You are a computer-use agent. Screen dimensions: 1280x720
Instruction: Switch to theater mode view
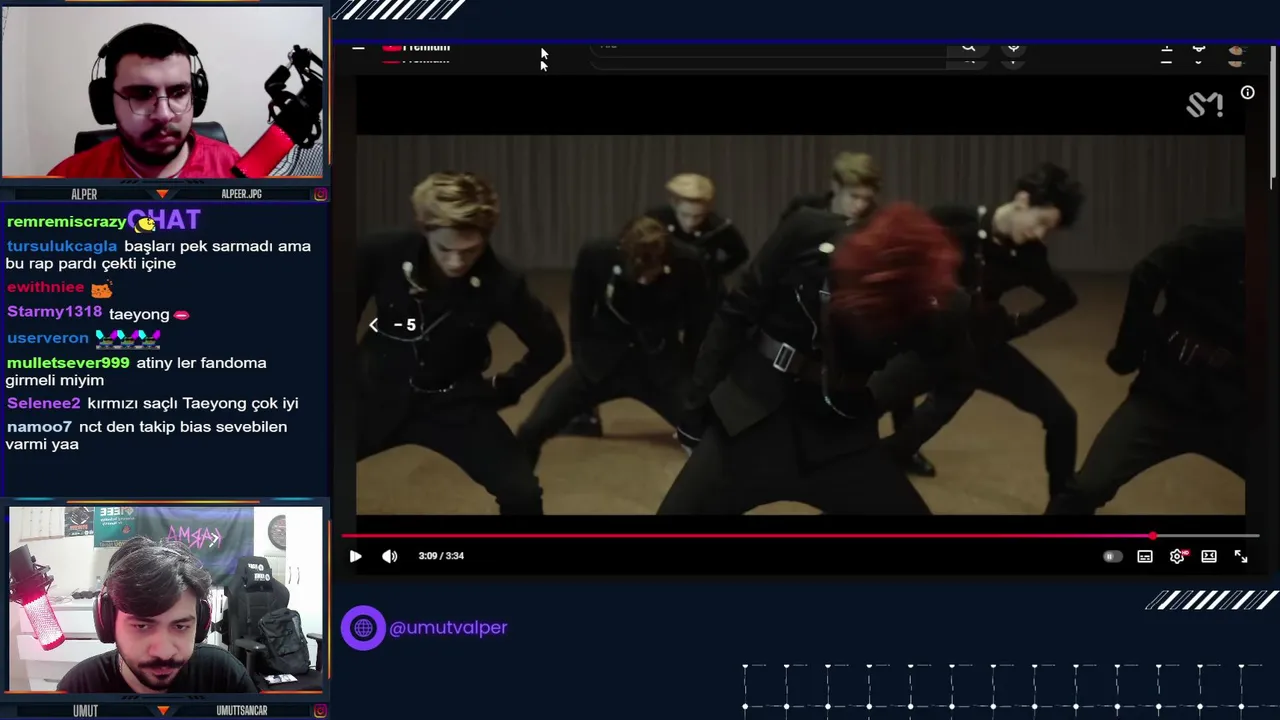[1209, 556]
